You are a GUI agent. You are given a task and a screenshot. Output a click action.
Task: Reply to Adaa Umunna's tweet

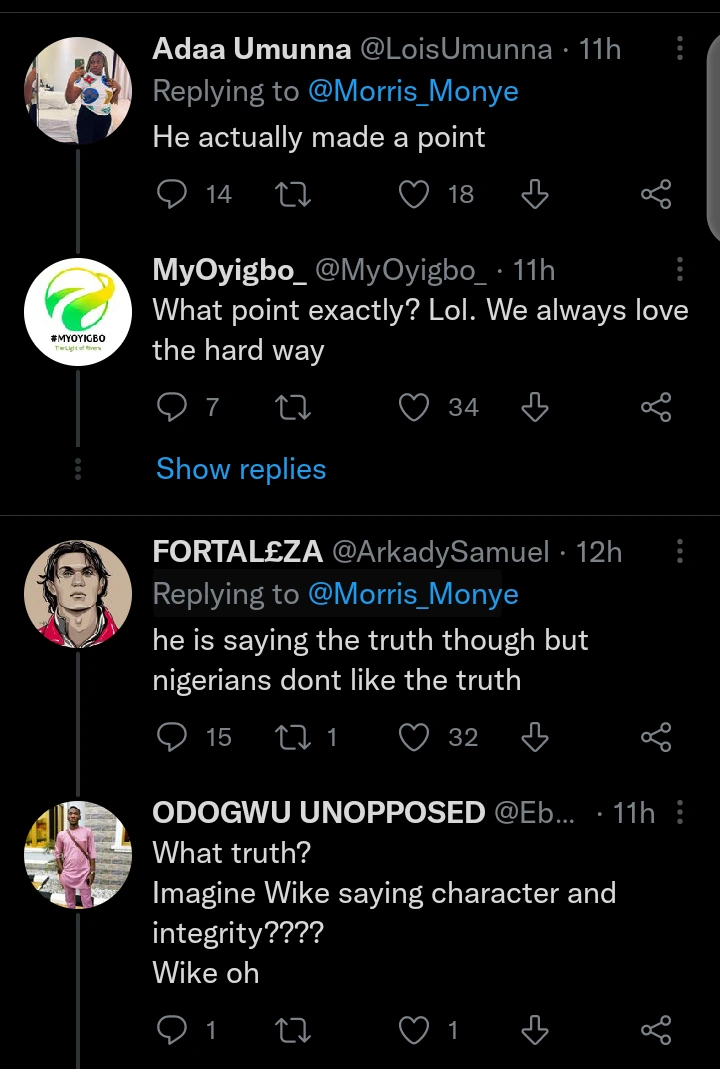click(x=172, y=194)
